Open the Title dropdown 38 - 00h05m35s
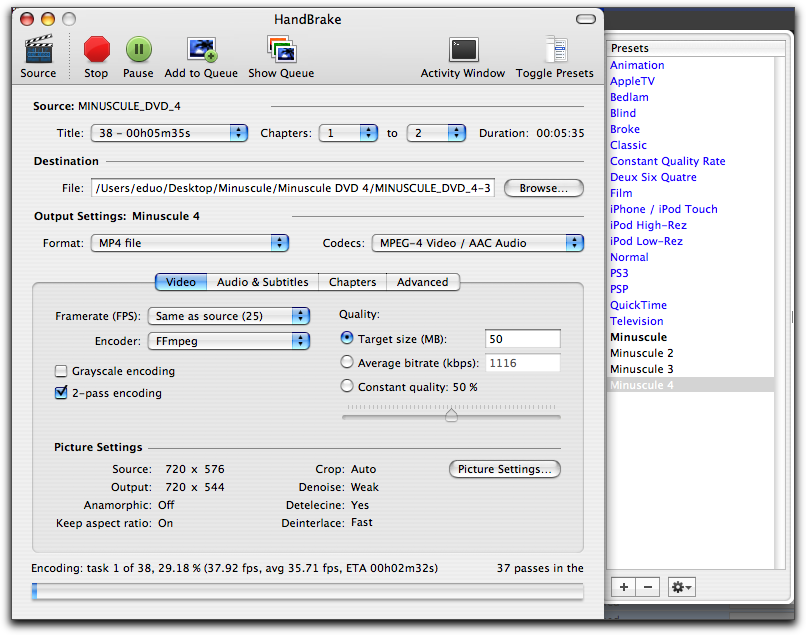Viewport: 806px width, 635px height. pyautogui.click(x=169, y=133)
